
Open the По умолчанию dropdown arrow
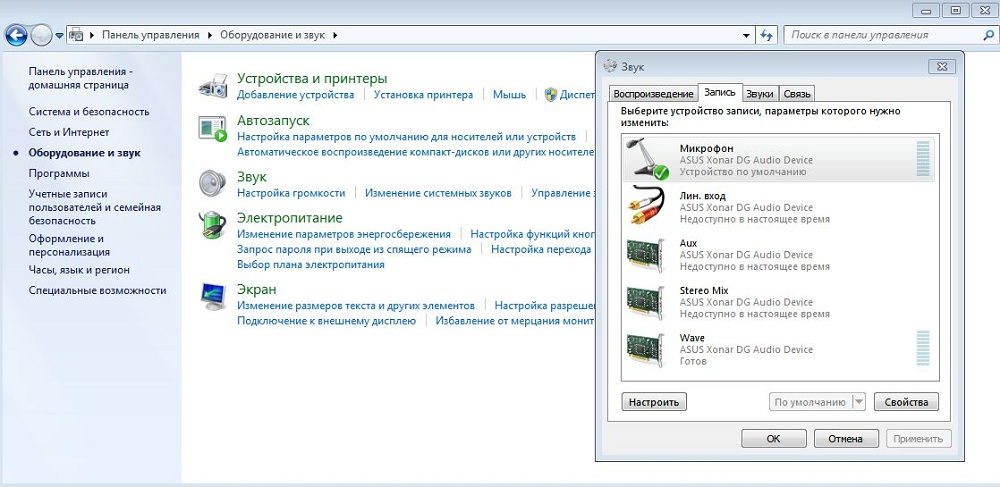coord(858,402)
